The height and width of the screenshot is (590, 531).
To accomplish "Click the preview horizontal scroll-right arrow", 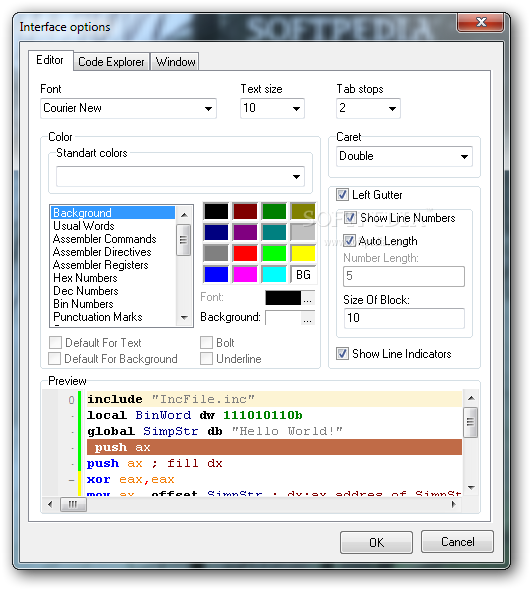I will click(x=453, y=504).
